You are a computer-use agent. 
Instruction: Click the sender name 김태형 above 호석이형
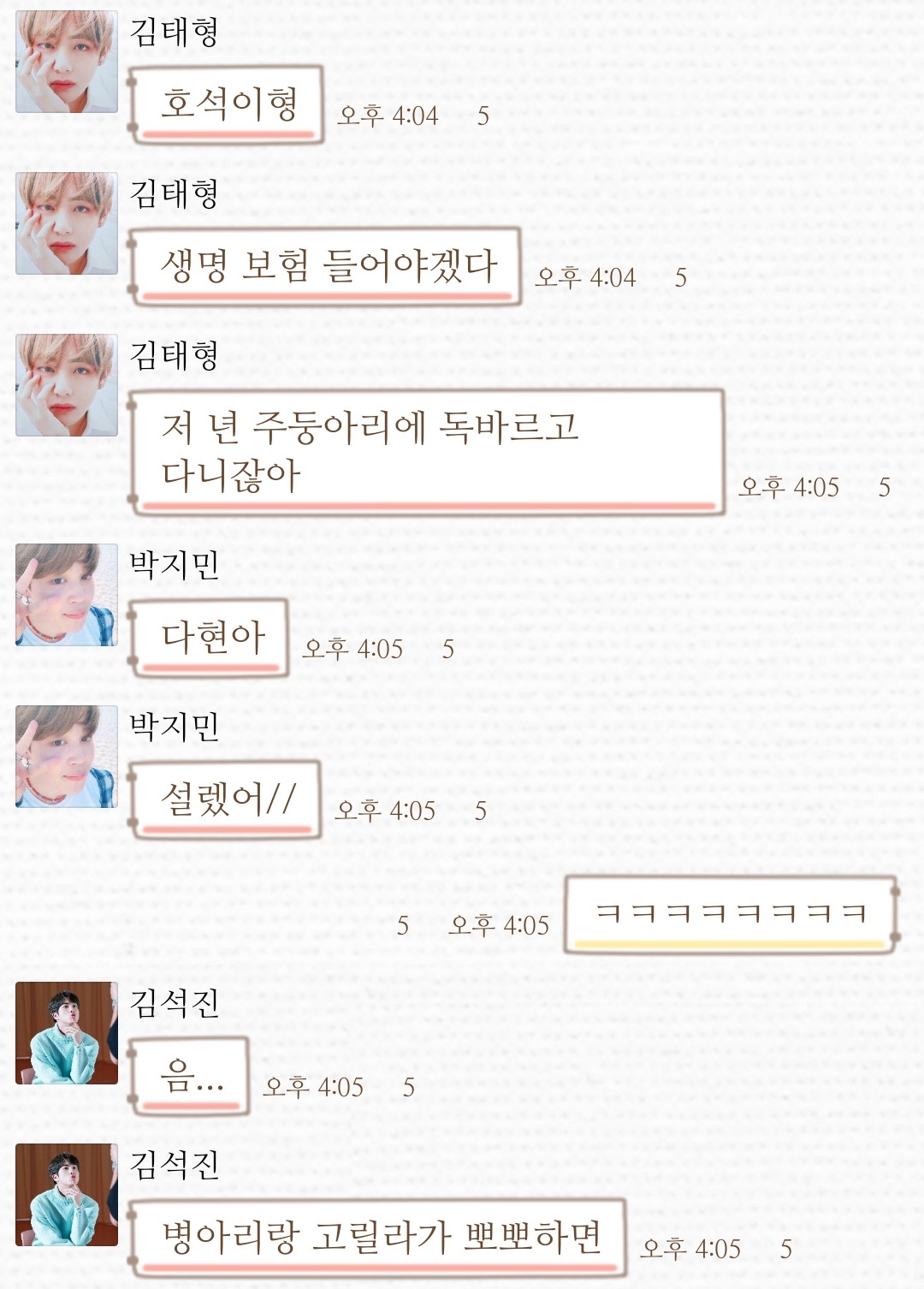[x=174, y=32]
